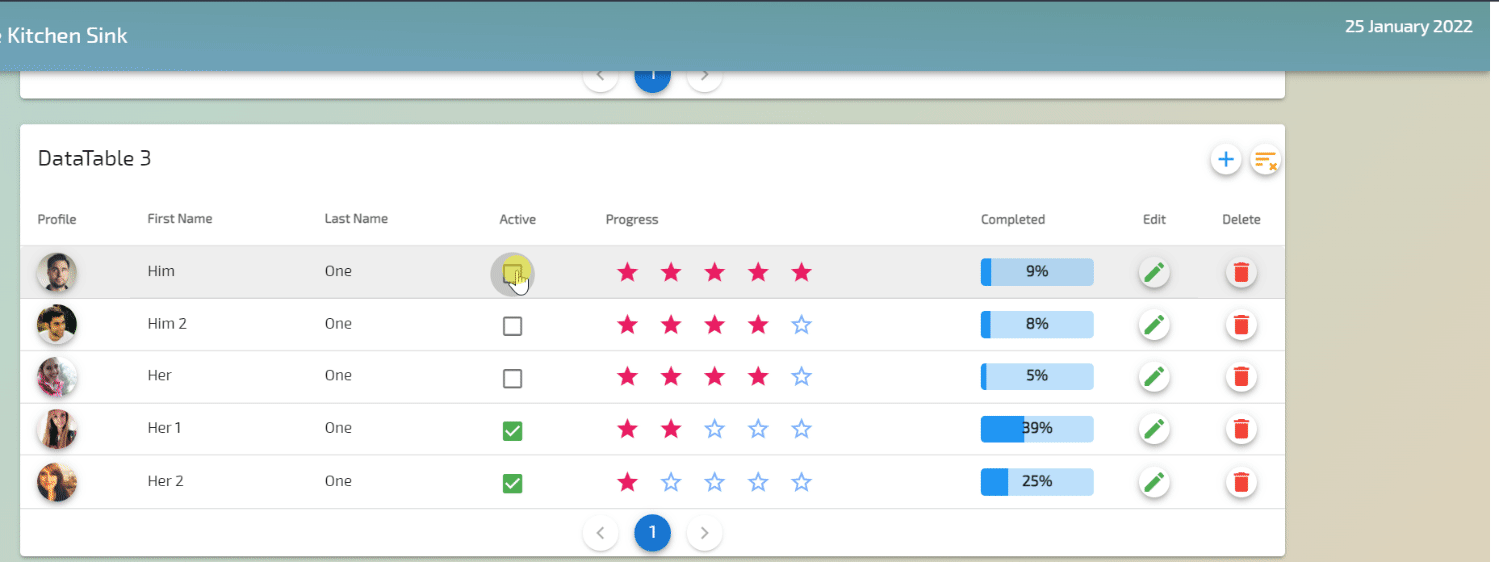Click the DataTable 3 title
This screenshot has height=562, width=1499.
[94, 158]
